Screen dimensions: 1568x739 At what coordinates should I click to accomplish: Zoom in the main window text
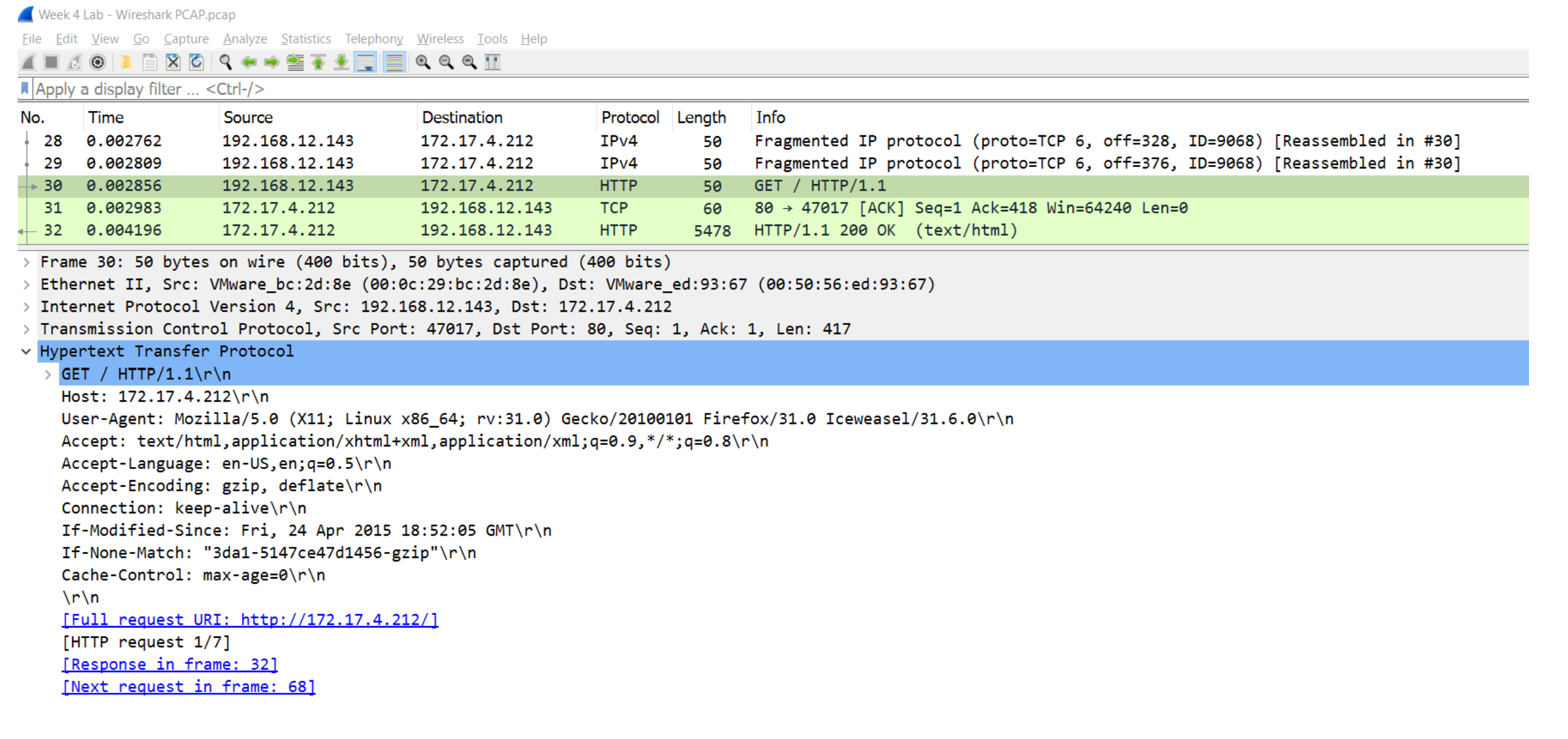click(423, 62)
